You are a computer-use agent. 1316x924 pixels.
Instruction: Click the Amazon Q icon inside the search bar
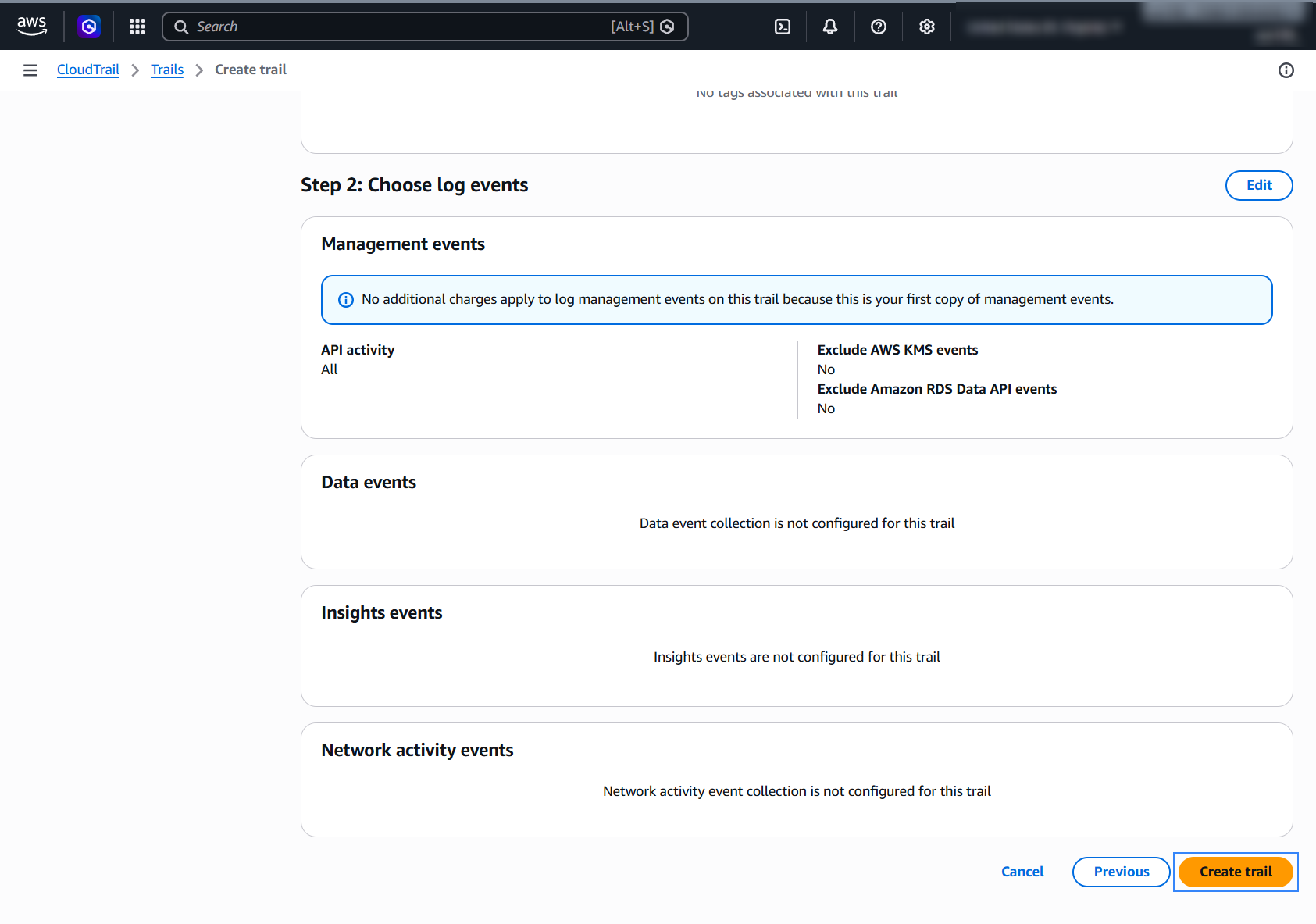click(x=667, y=27)
